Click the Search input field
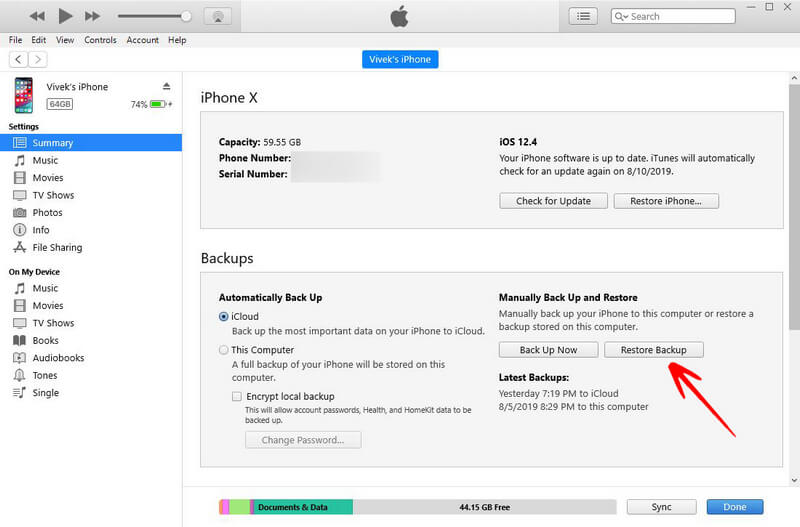Image resolution: width=800 pixels, height=527 pixels. (673, 16)
